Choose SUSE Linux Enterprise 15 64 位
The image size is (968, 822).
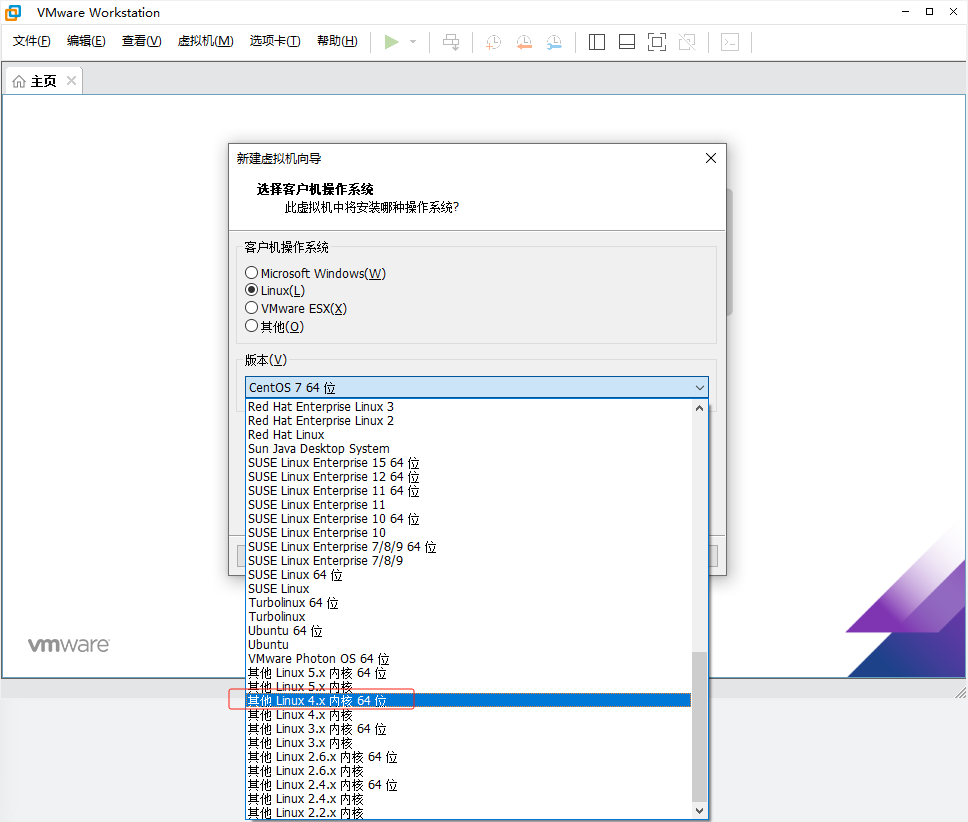[x=469, y=463]
